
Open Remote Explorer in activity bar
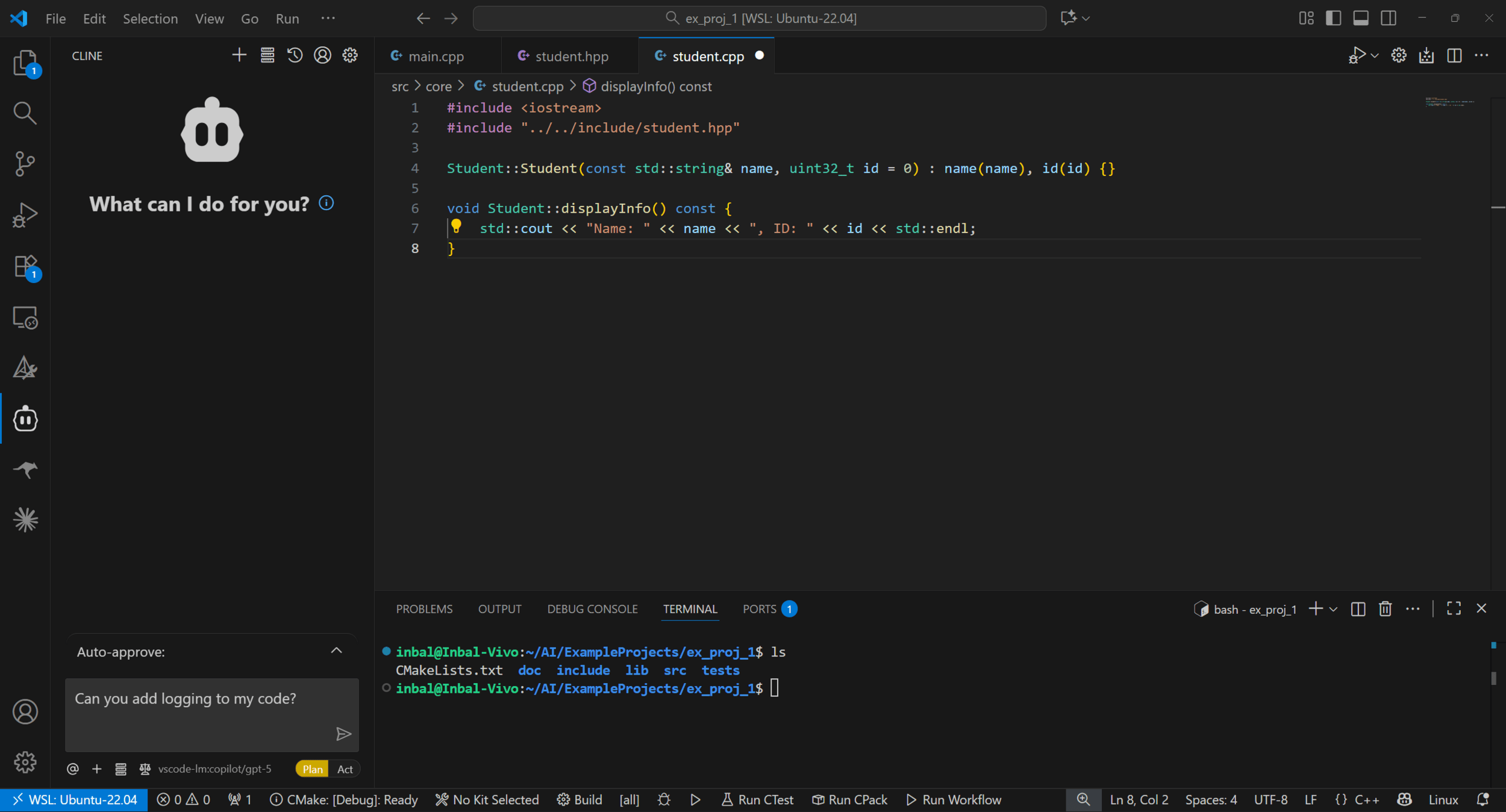pyautogui.click(x=25, y=317)
